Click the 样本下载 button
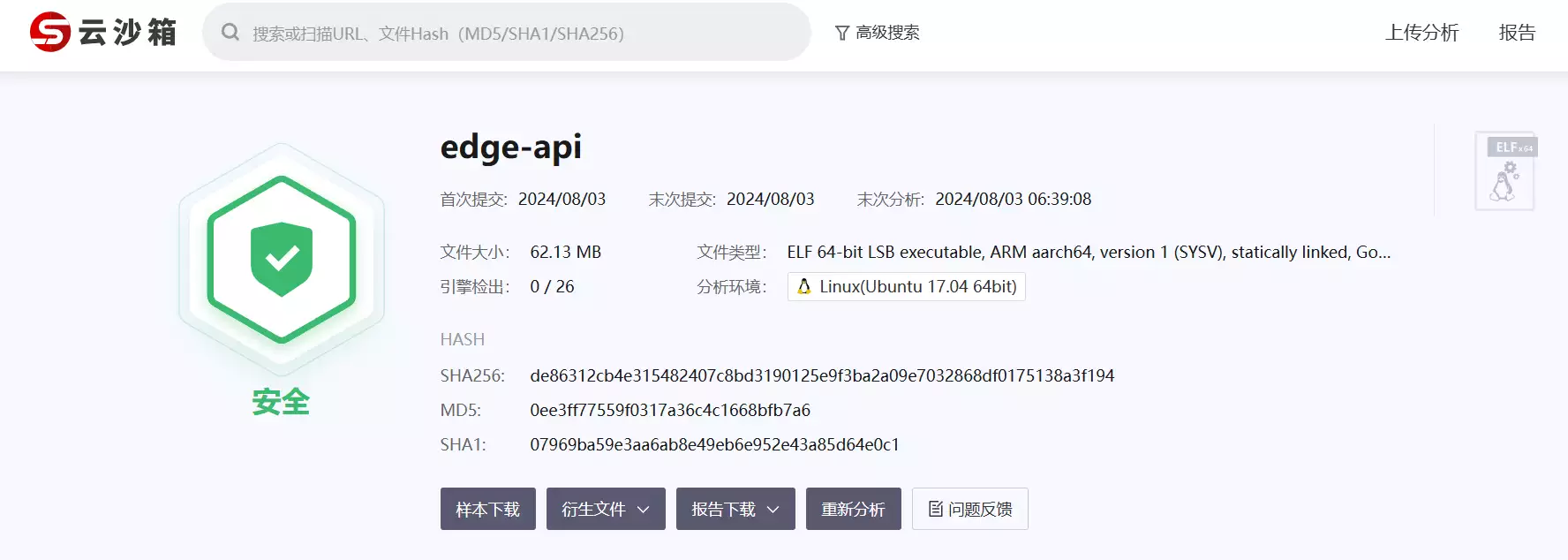This screenshot has width=1568, height=560. pos(487,510)
